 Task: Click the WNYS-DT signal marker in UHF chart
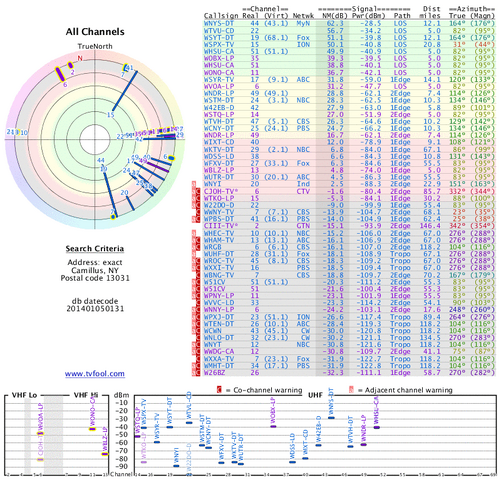pos(331,418)
